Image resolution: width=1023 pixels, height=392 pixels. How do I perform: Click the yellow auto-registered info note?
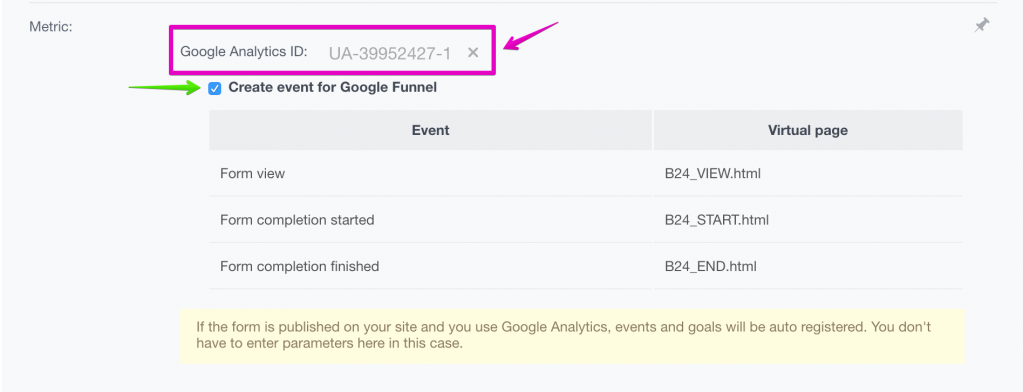572,336
